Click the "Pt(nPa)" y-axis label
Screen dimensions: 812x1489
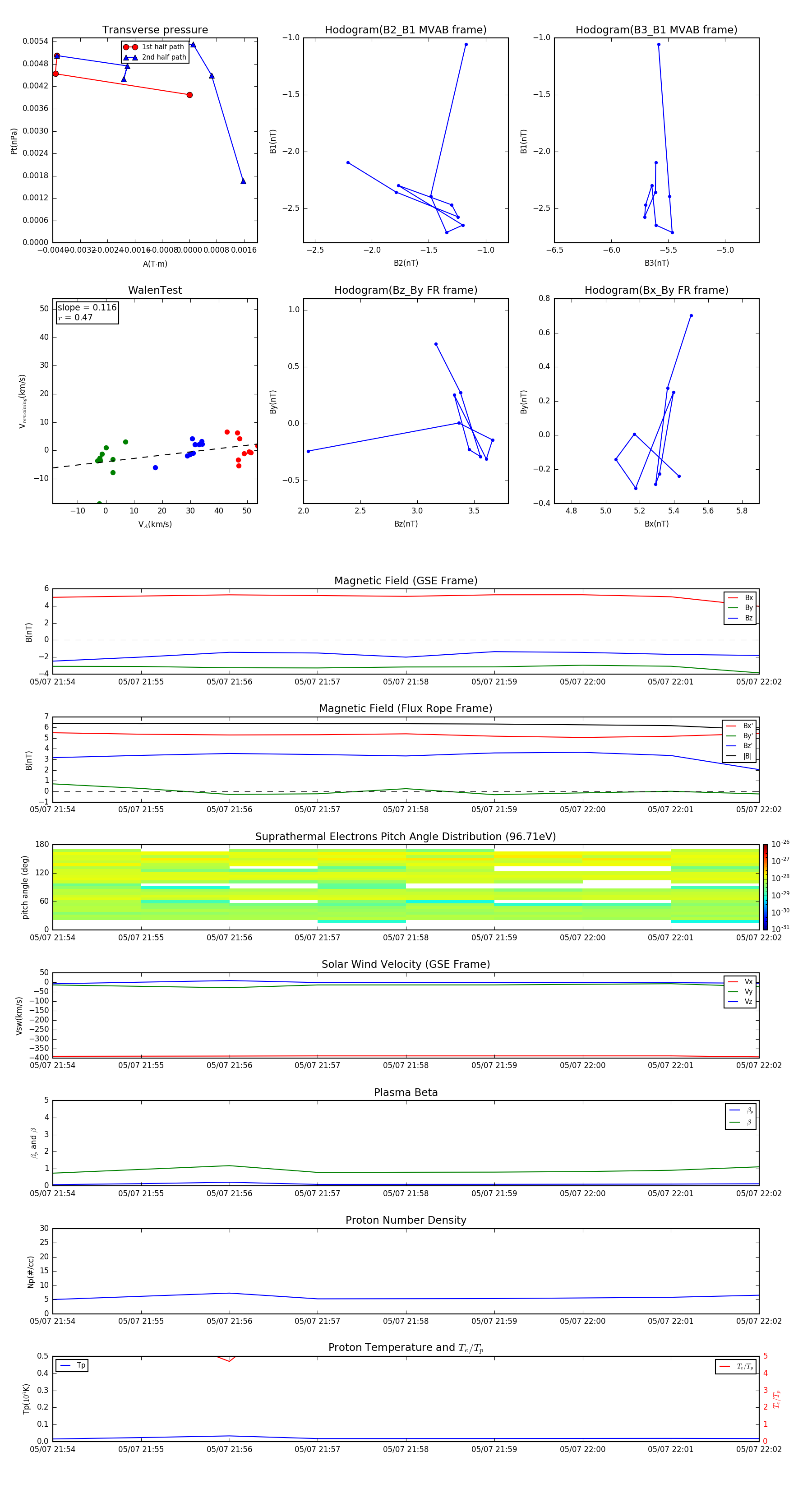[14, 140]
